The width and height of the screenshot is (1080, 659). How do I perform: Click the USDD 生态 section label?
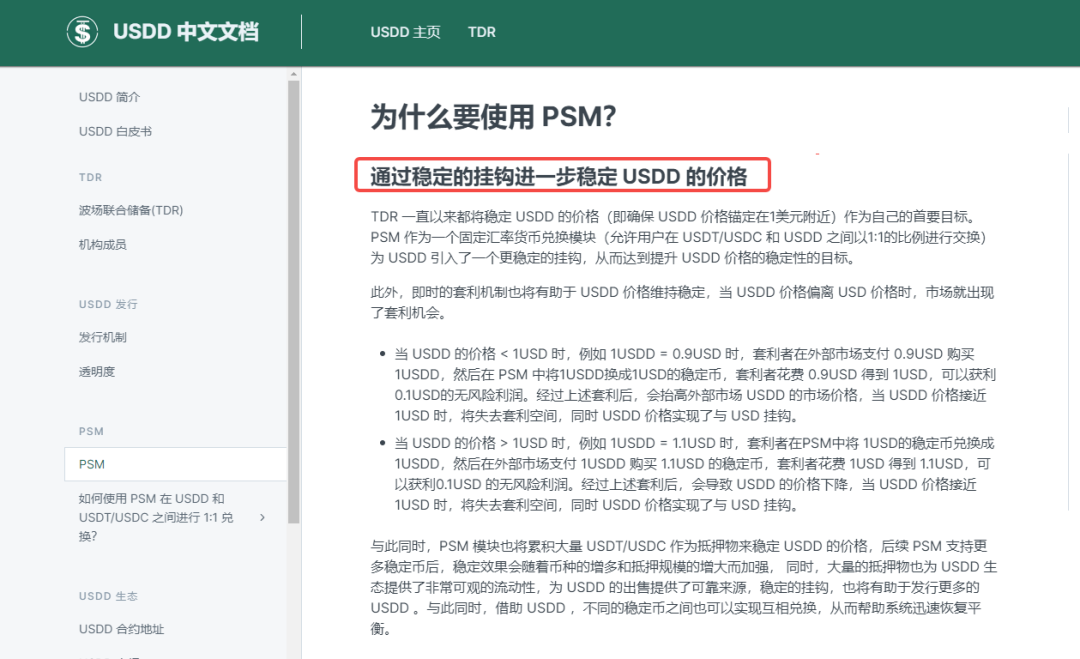pyautogui.click(x=108, y=596)
